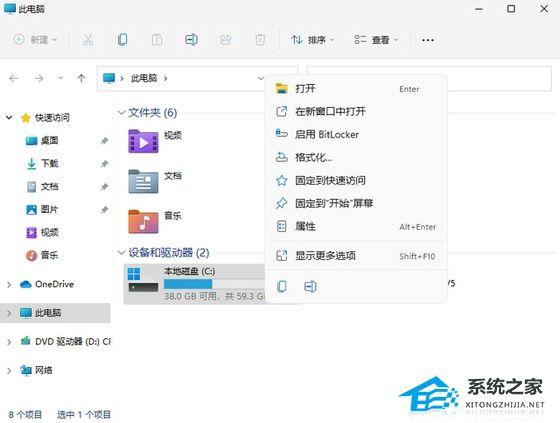Click the Rename icon at context menu bottom

310,286
